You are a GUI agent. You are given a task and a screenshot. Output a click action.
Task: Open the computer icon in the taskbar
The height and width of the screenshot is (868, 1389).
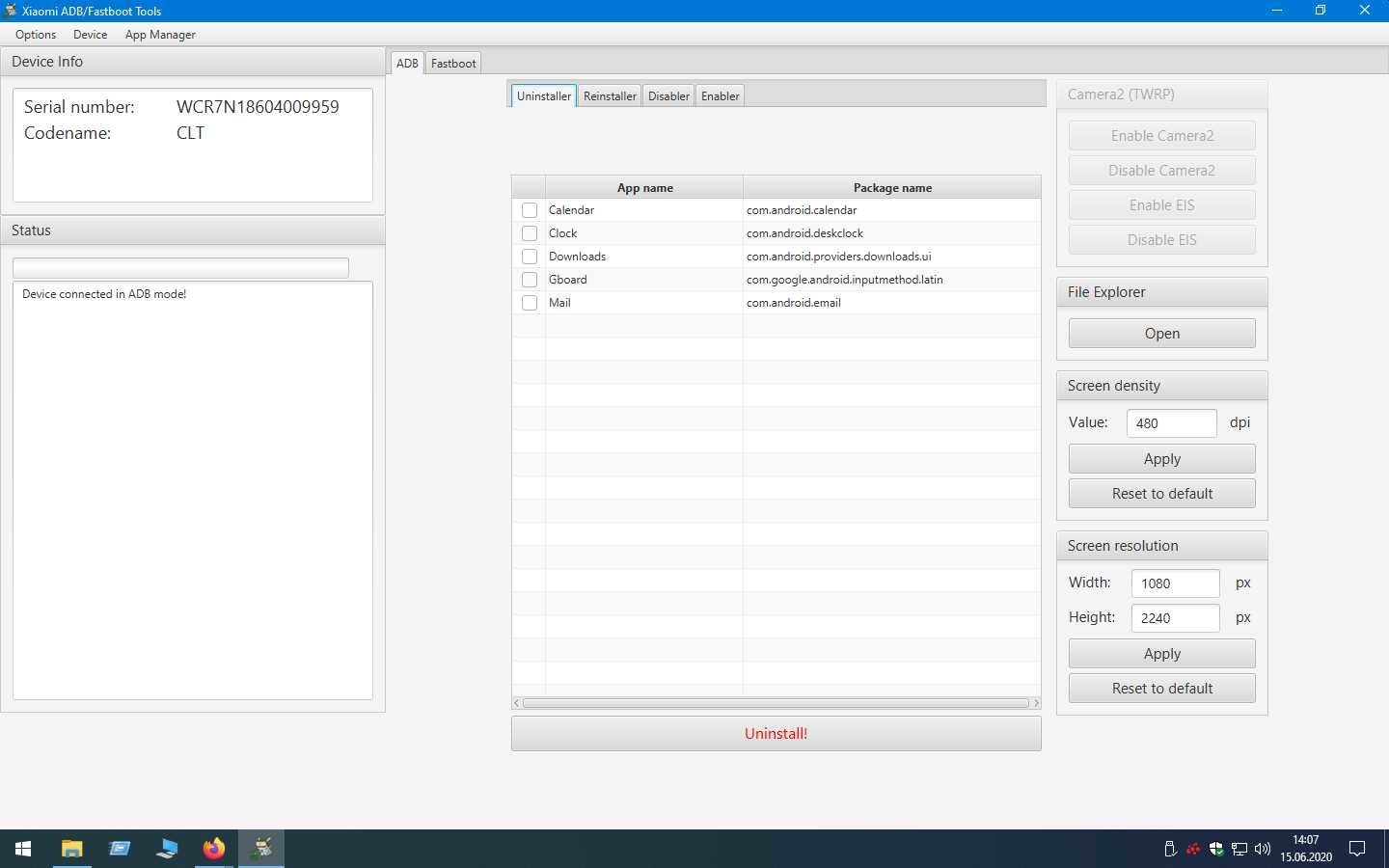[167, 849]
